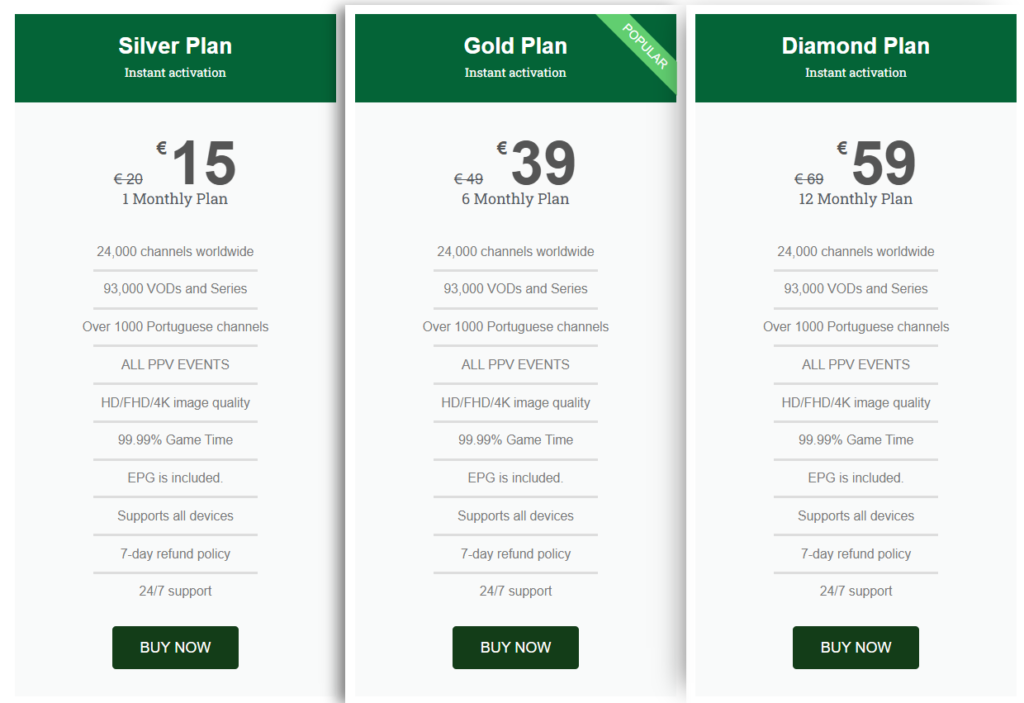
Task: Click the crossed-out €20 old price
Action: [x=128, y=180]
